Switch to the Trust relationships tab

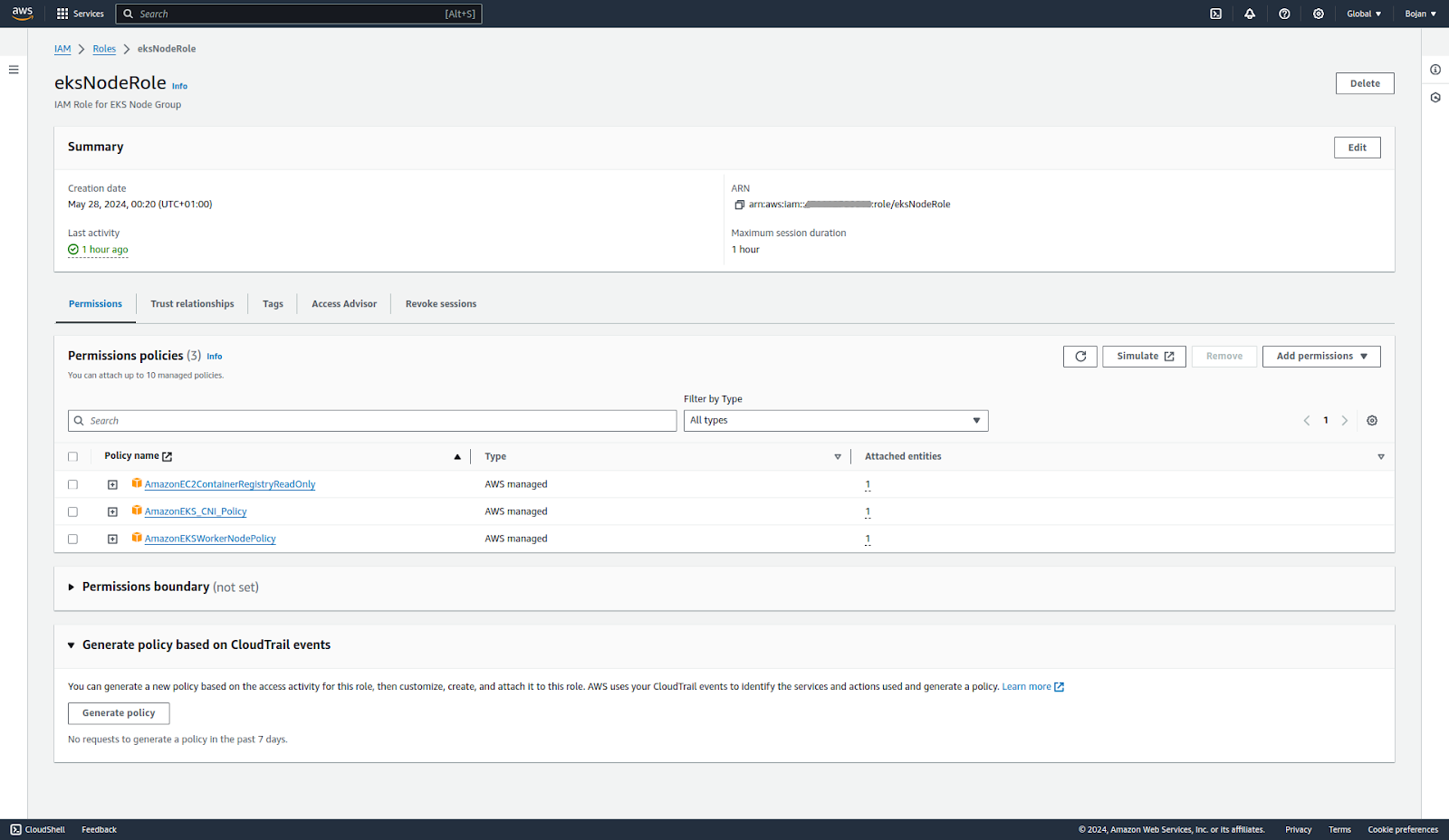(192, 304)
